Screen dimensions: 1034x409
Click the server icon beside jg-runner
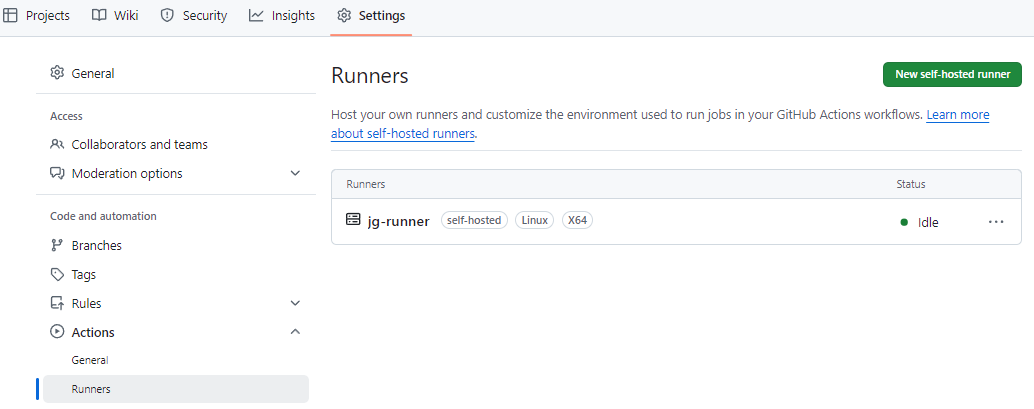tap(353, 219)
